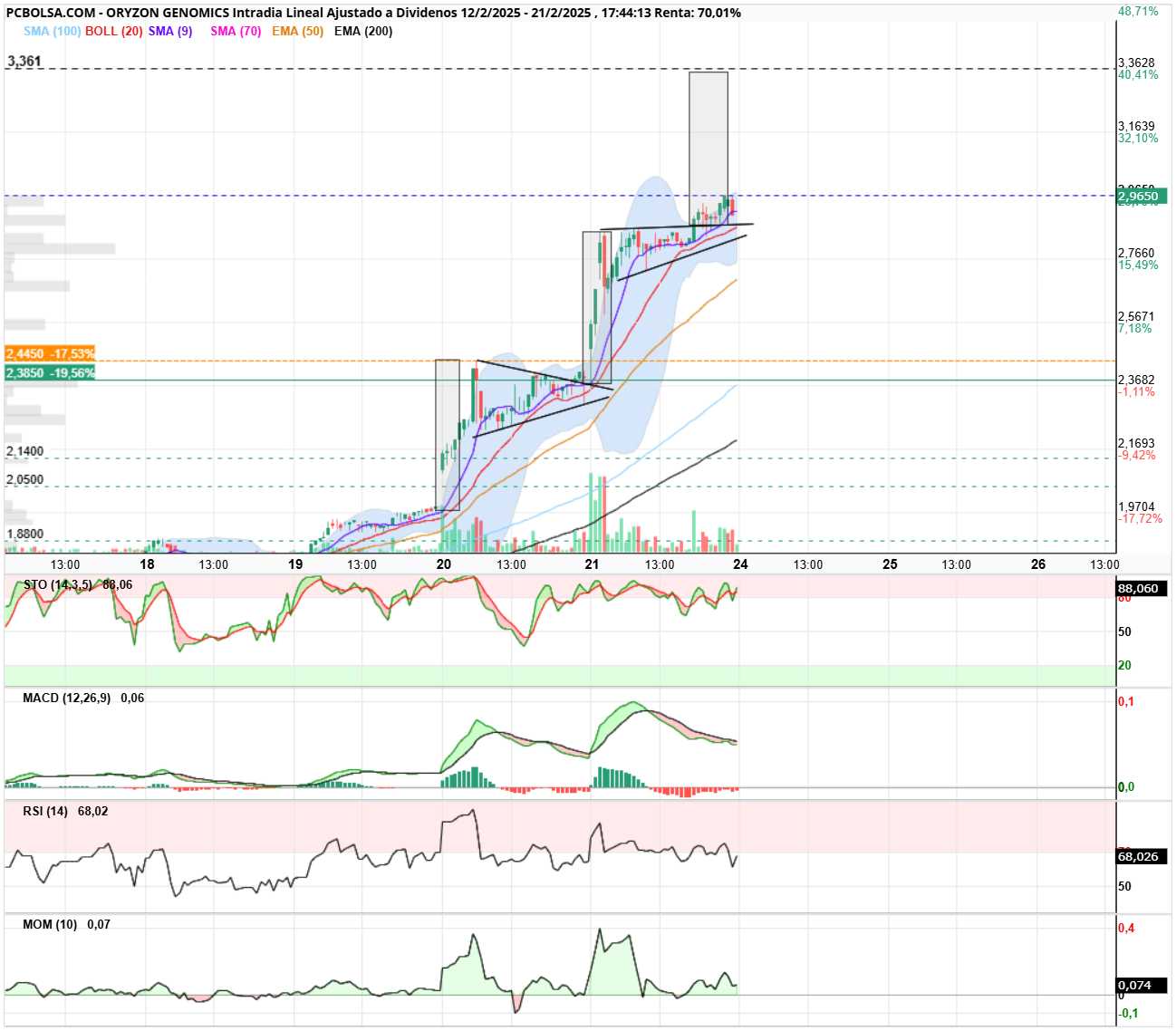Click the PCBOLSA.COM ORYZON GENOMICS chart title
1176x1031 pixels.
click(x=373, y=13)
